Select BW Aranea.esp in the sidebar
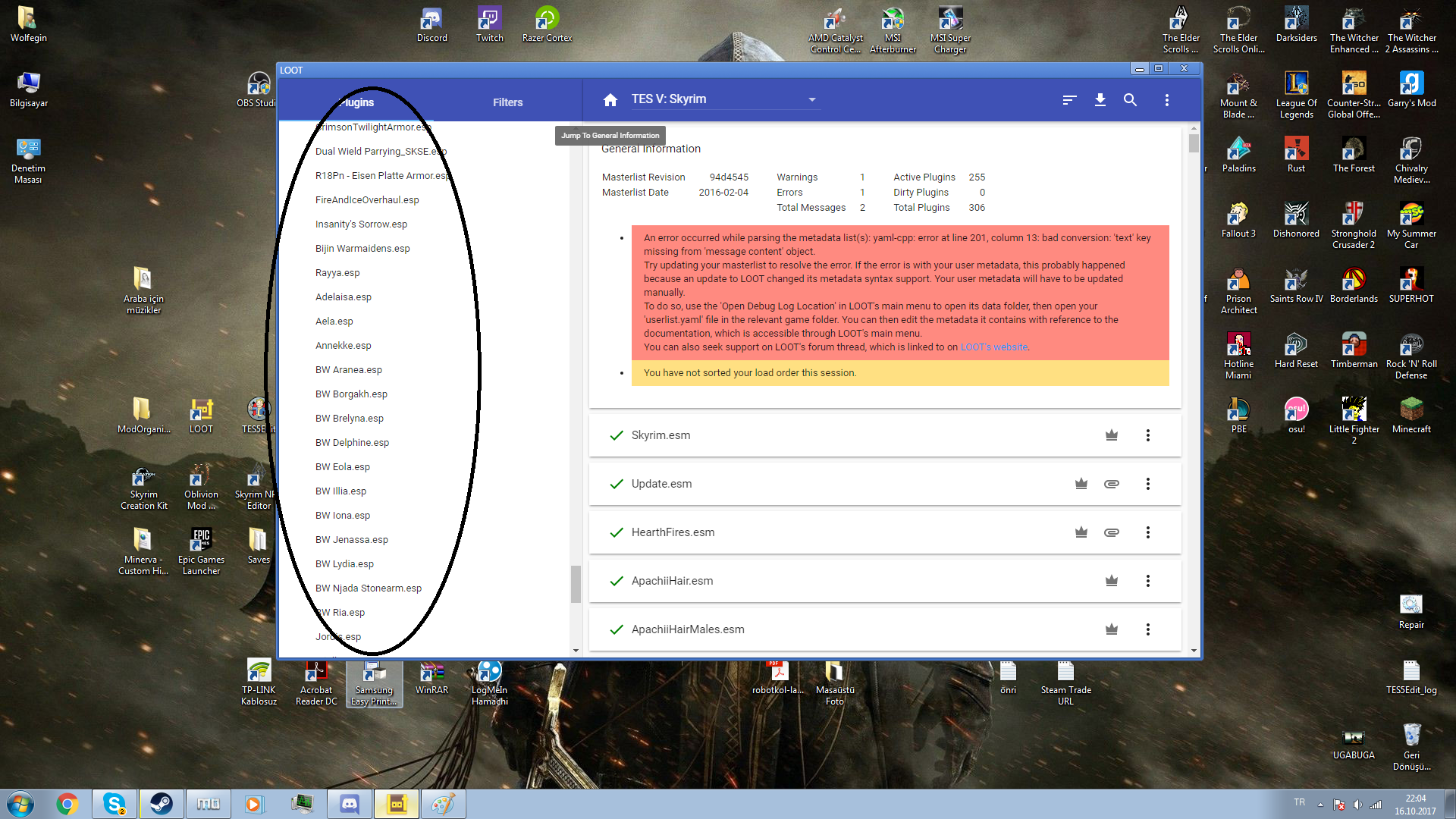 (x=349, y=370)
